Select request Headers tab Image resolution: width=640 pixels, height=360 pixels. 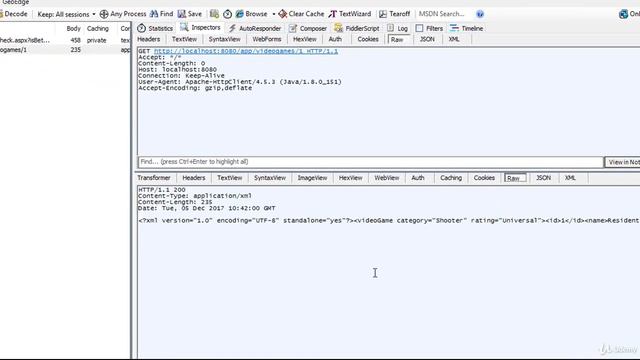[x=149, y=39]
